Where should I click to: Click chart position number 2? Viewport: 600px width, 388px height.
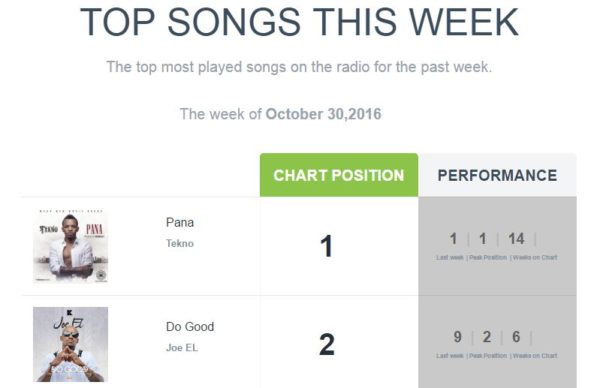click(x=326, y=344)
